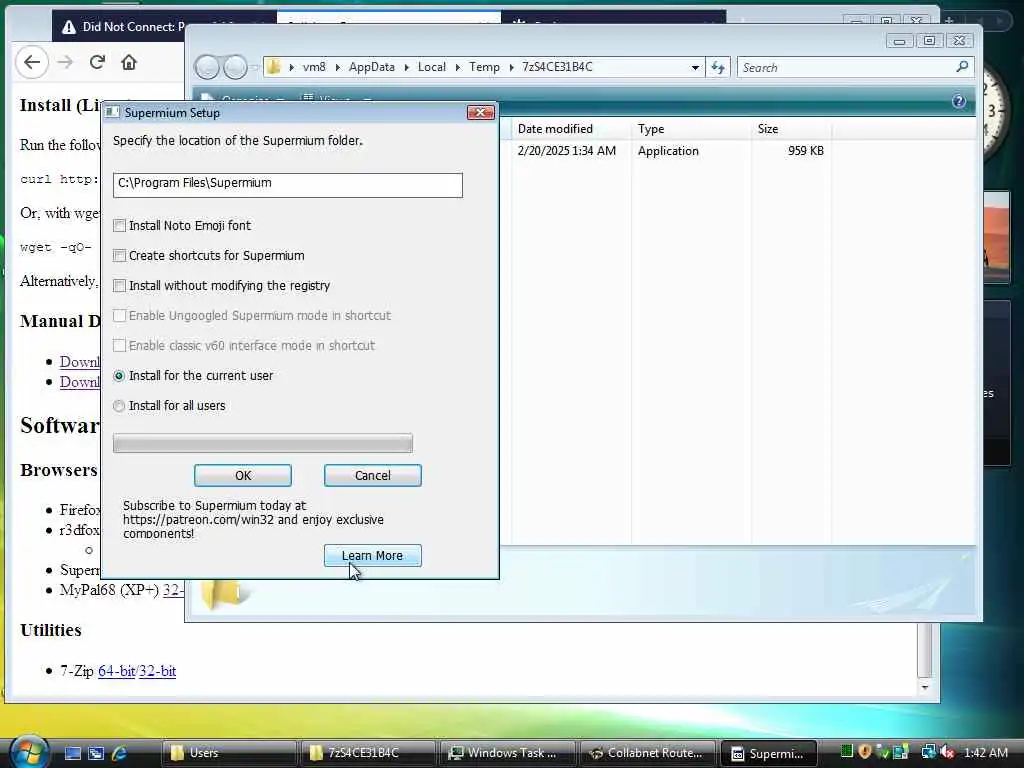Open the Windows Start orb
This screenshot has width=1024, height=768.
[27, 752]
